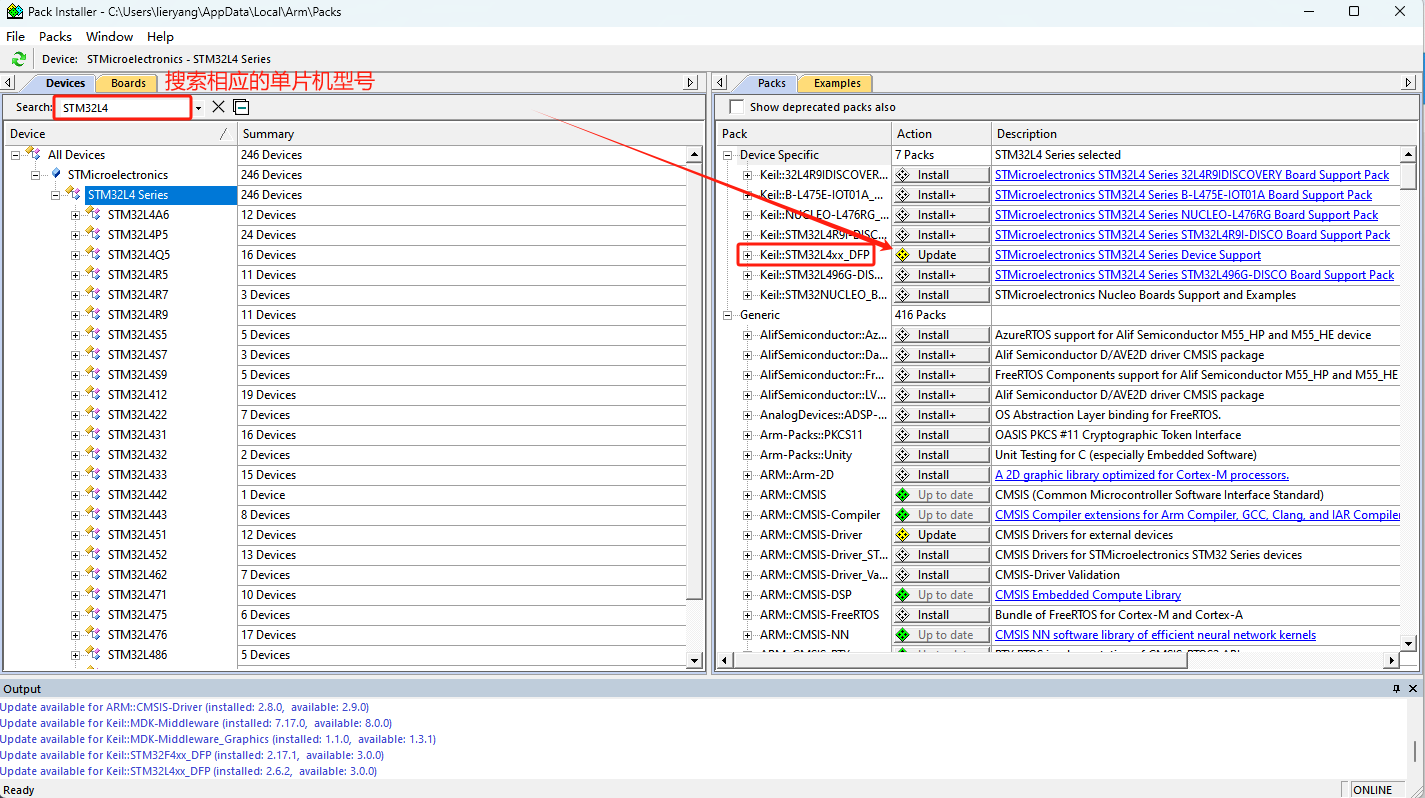Click the All Devices tree icon

[x=34, y=154]
